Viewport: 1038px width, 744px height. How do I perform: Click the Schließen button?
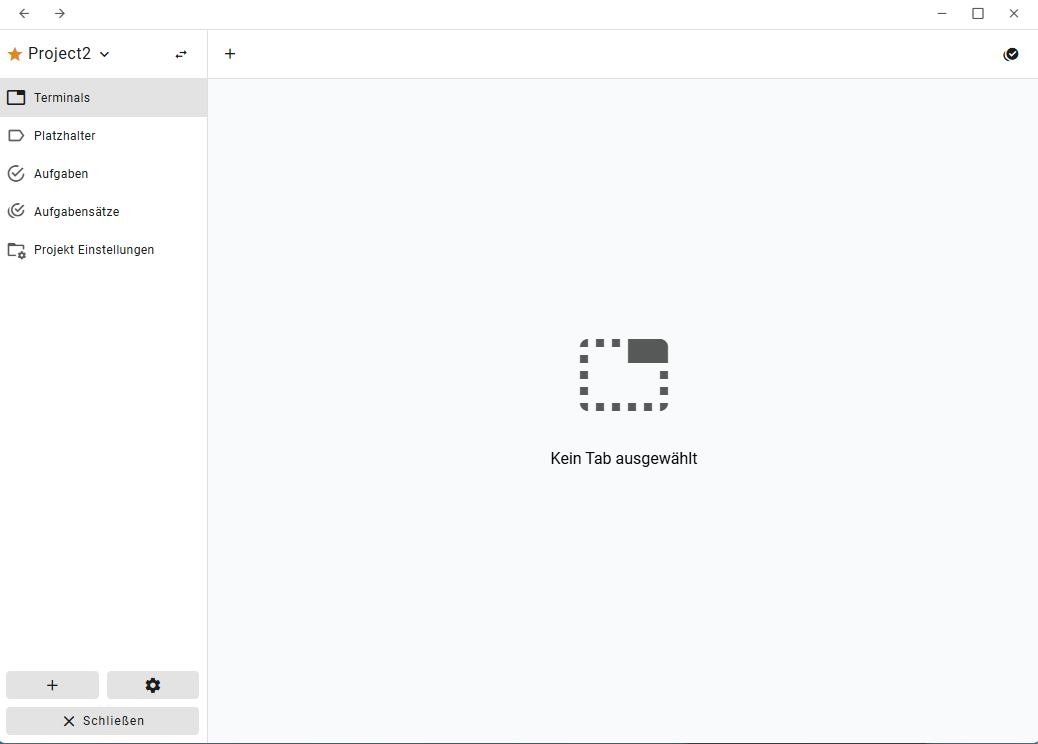102,721
